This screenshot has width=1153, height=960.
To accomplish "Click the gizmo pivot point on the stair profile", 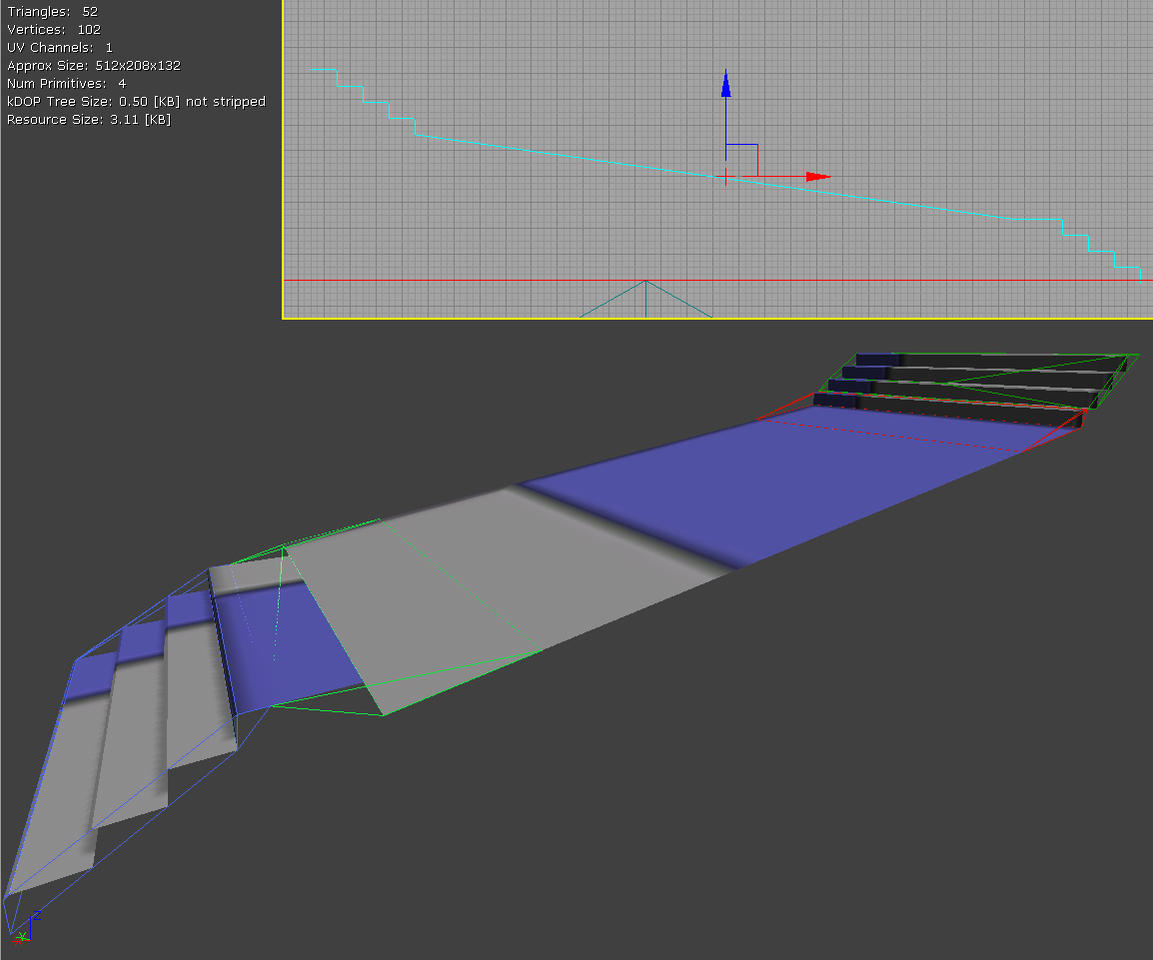I will [726, 177].
